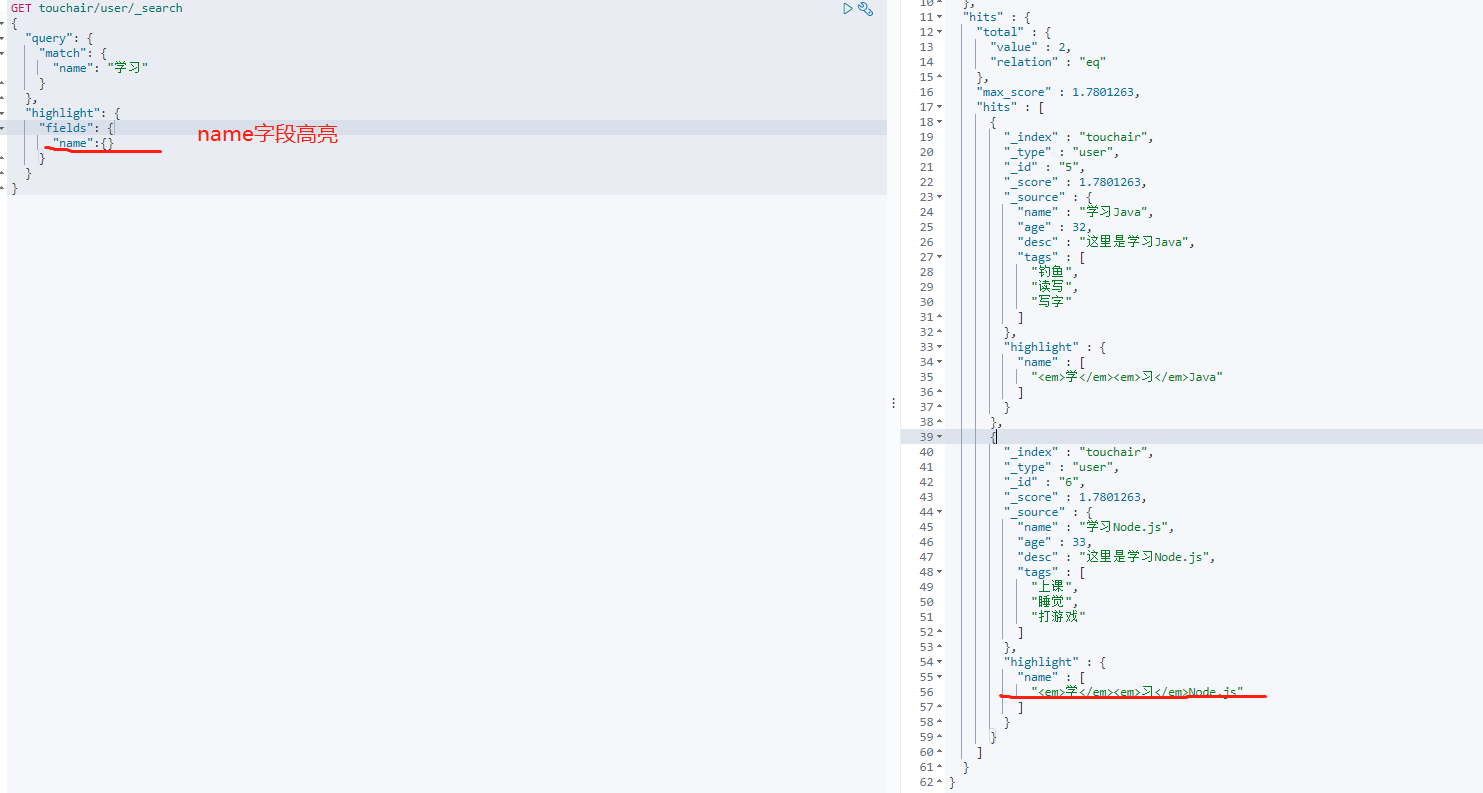Click the "name":{} line in the editor
Viewport: 1483px width, 793px height.
tap(84, 143)
